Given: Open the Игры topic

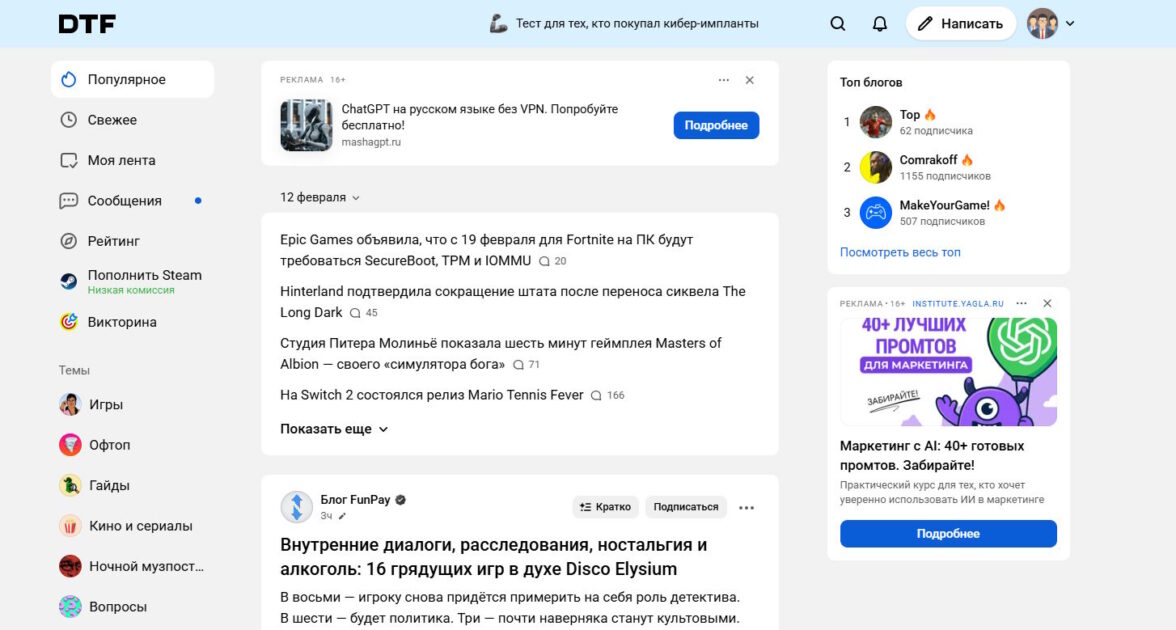Looking at the screenshot, I should 105,405.
